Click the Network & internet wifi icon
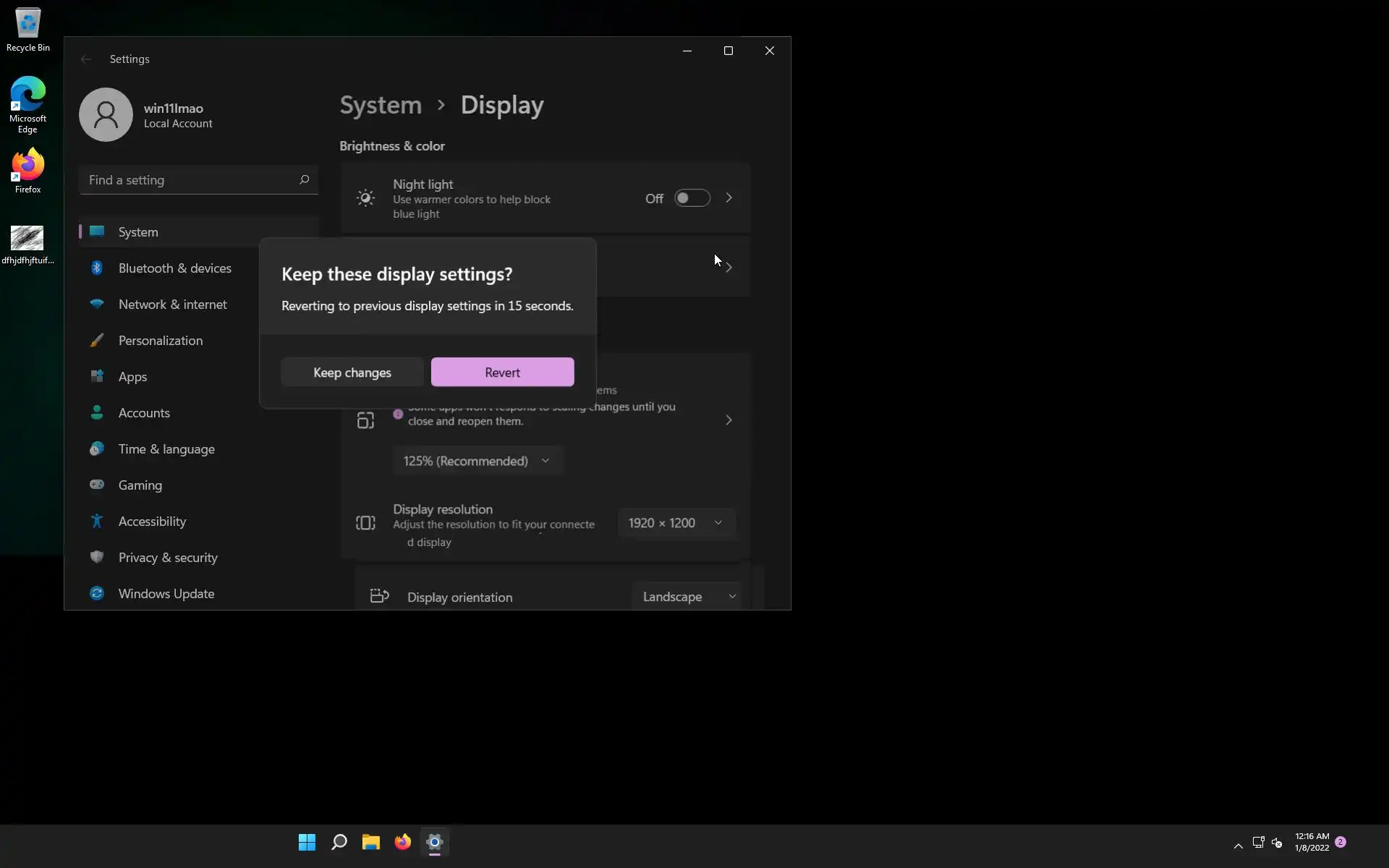Screen dimensions: 1389x868 pyautogui.click(x=97, y=305)
